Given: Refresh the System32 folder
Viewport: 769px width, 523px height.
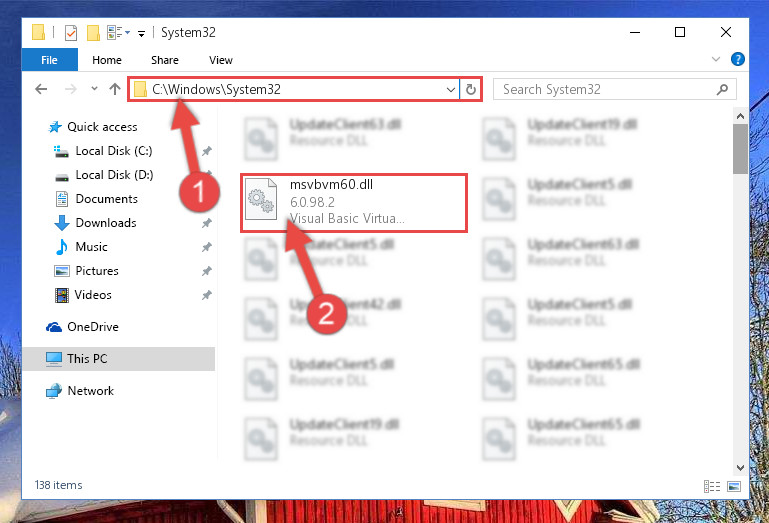Looking at the screenshot, I should point(470,89).
